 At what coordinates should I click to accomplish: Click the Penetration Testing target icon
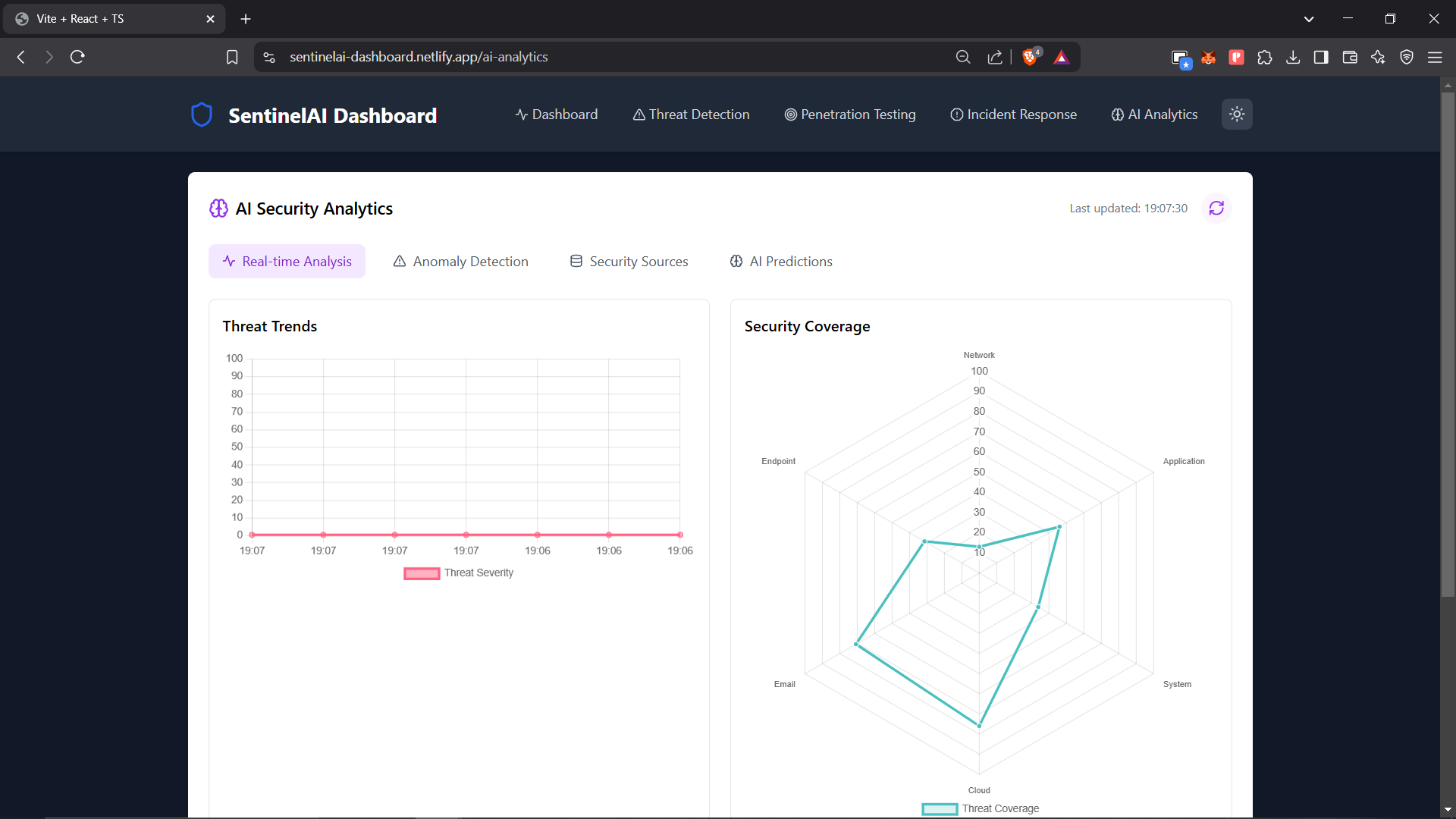pyautogui.click(x=790, y=115)
